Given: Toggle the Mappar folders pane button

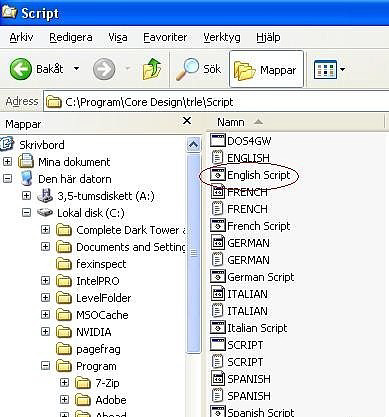Looking at the screenshot, I should click(266, 69).
